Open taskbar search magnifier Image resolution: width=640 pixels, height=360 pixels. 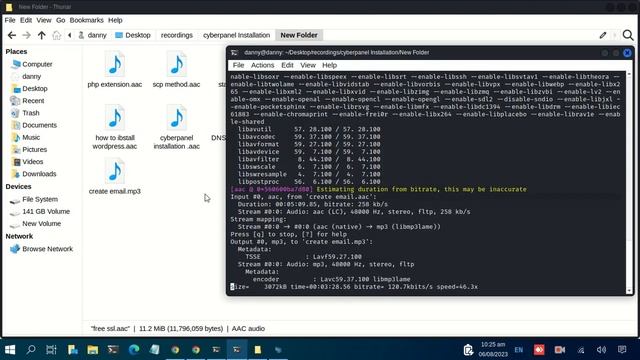coord(31,350)
